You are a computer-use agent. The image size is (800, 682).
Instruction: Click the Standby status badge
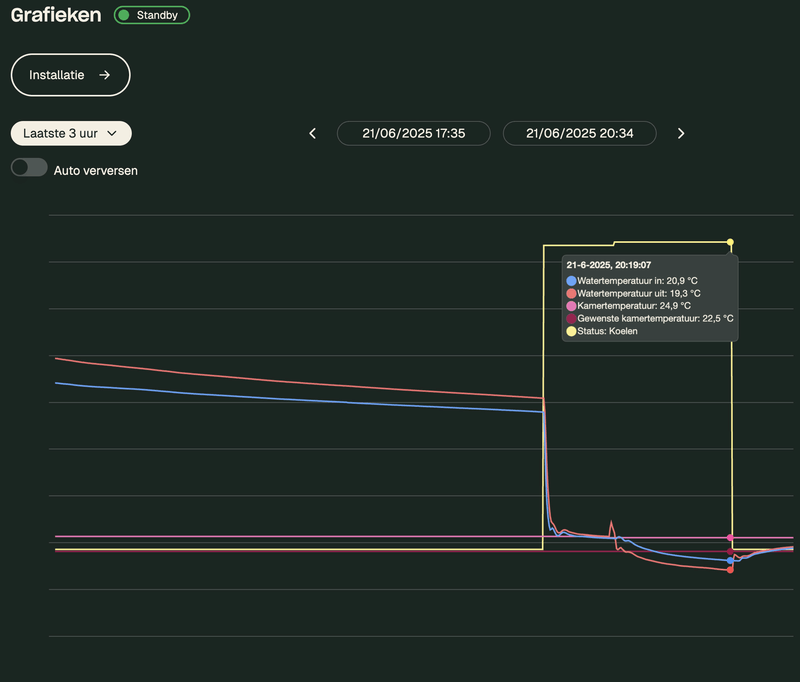(x=152, y=15)
